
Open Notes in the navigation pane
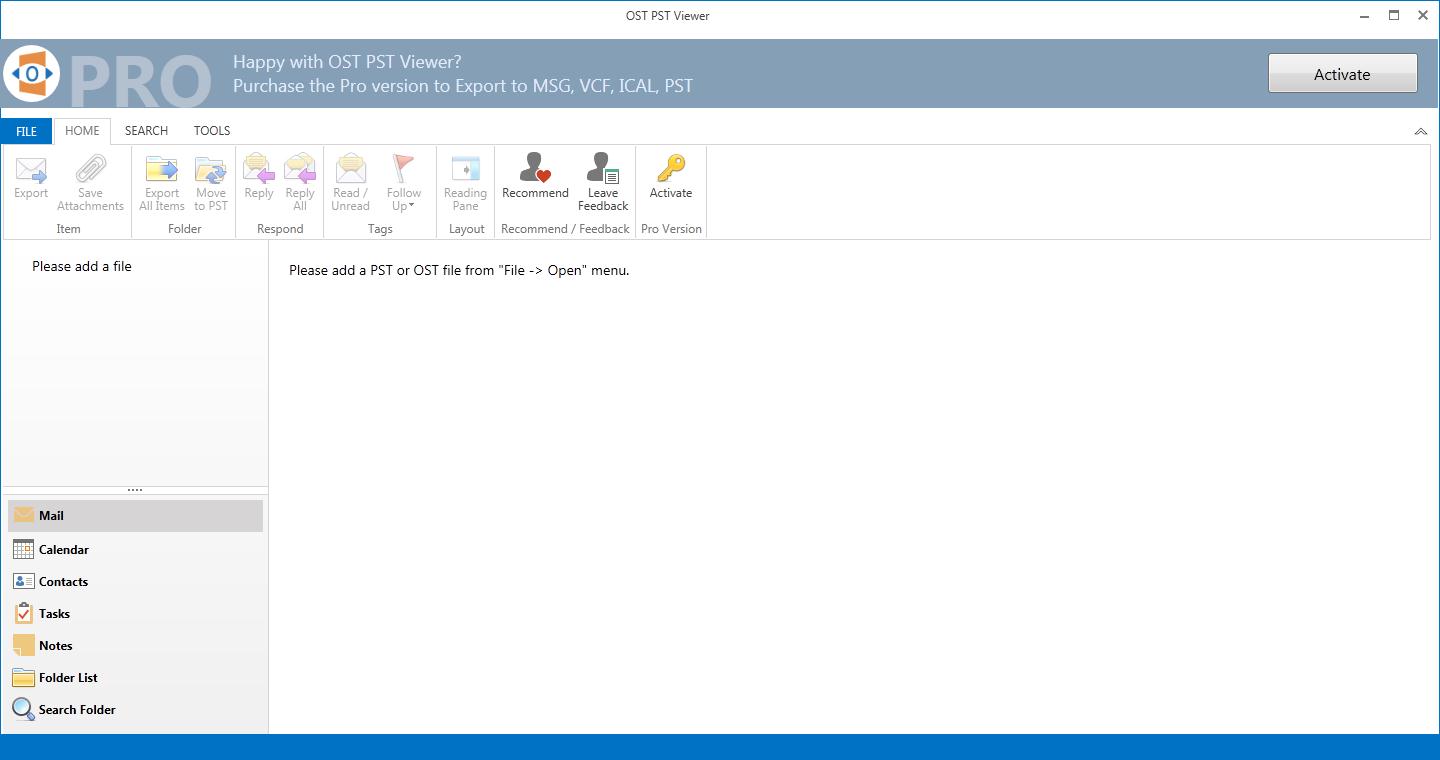tap(136, 645)
